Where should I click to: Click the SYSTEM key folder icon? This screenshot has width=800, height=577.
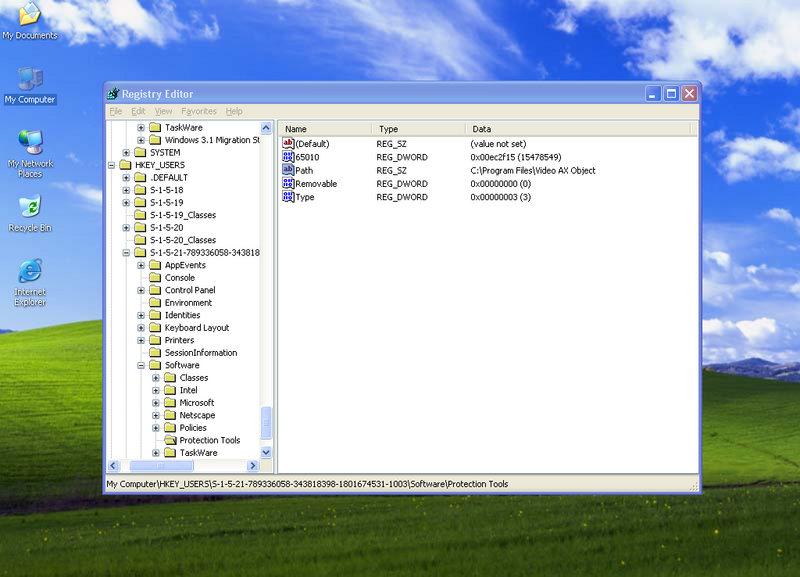pyautogui.click(x=140, y=153)
